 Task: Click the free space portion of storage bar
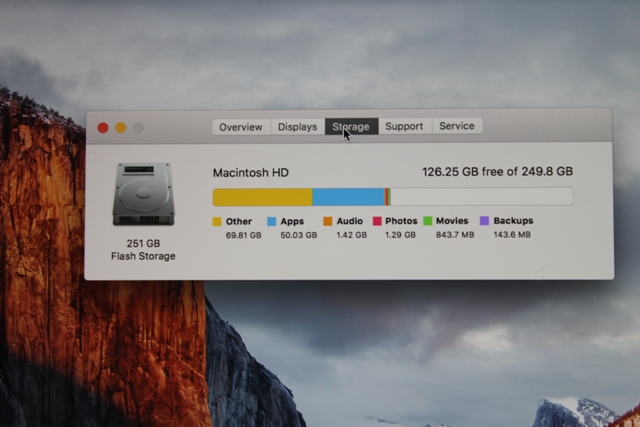click(482, 196)
